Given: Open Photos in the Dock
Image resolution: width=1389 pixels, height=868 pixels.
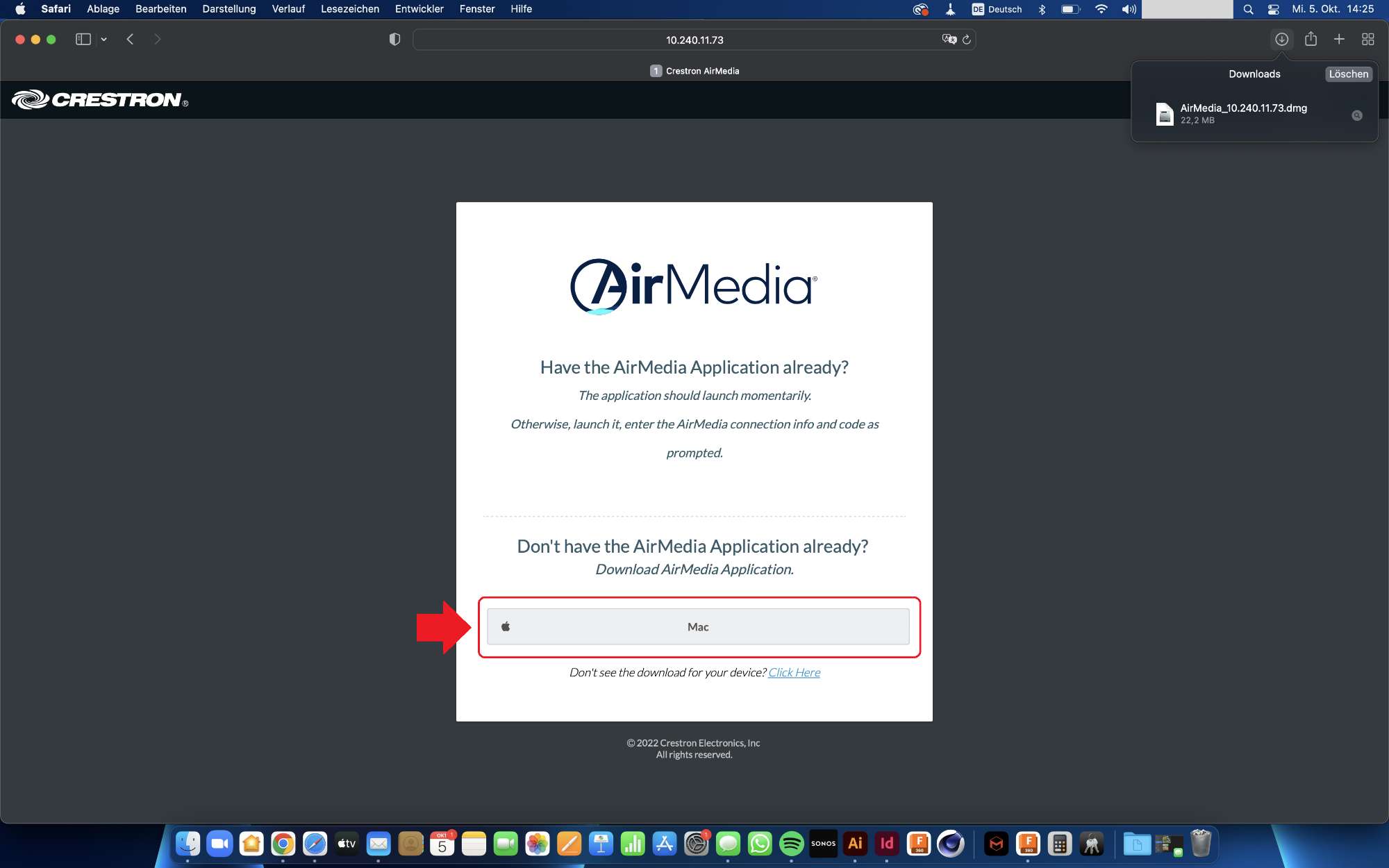Looking at the screenshot, I should pyautogui.click(x=538, y=844).
